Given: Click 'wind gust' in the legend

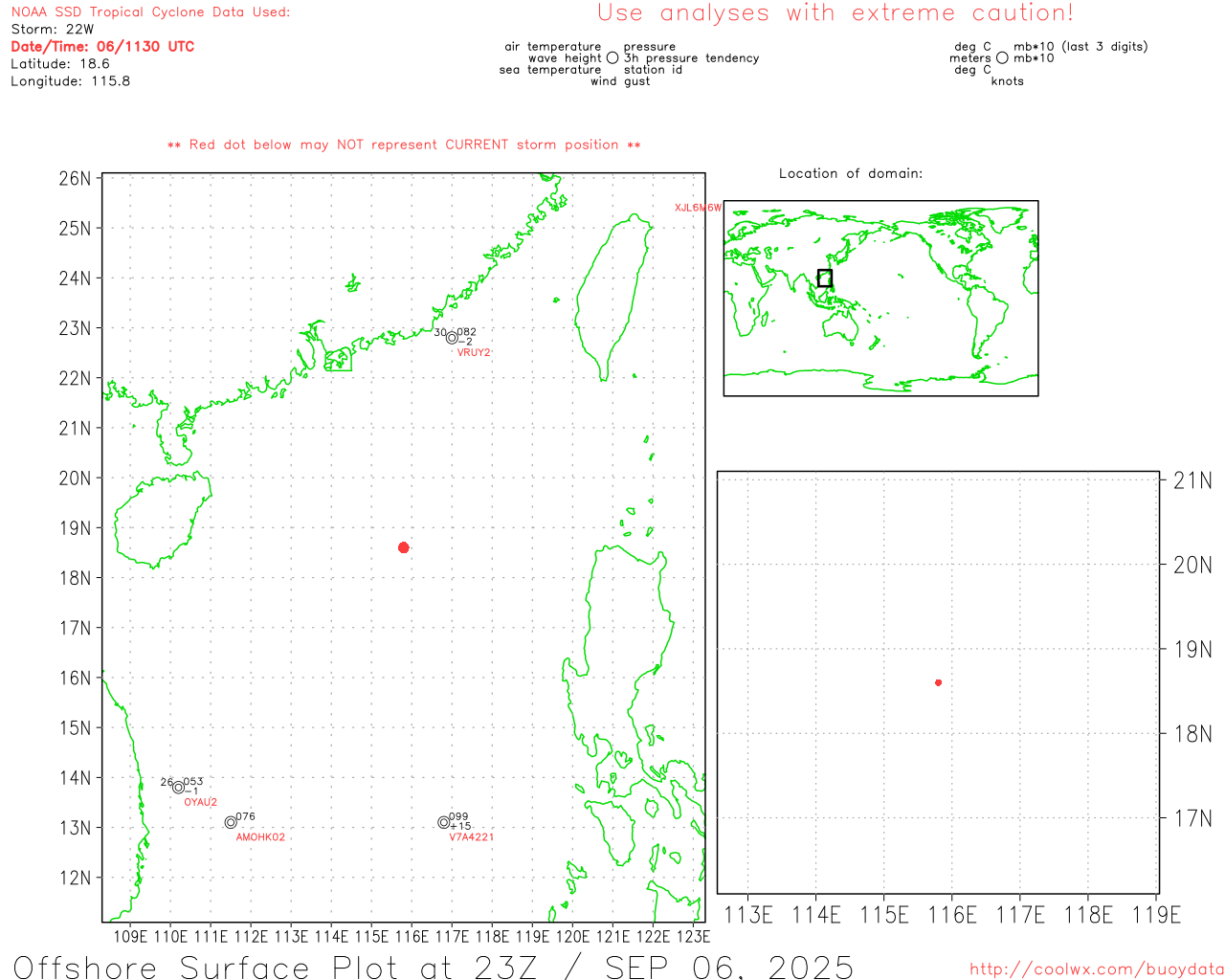Looking at the screenshot, I should (620, 81).
